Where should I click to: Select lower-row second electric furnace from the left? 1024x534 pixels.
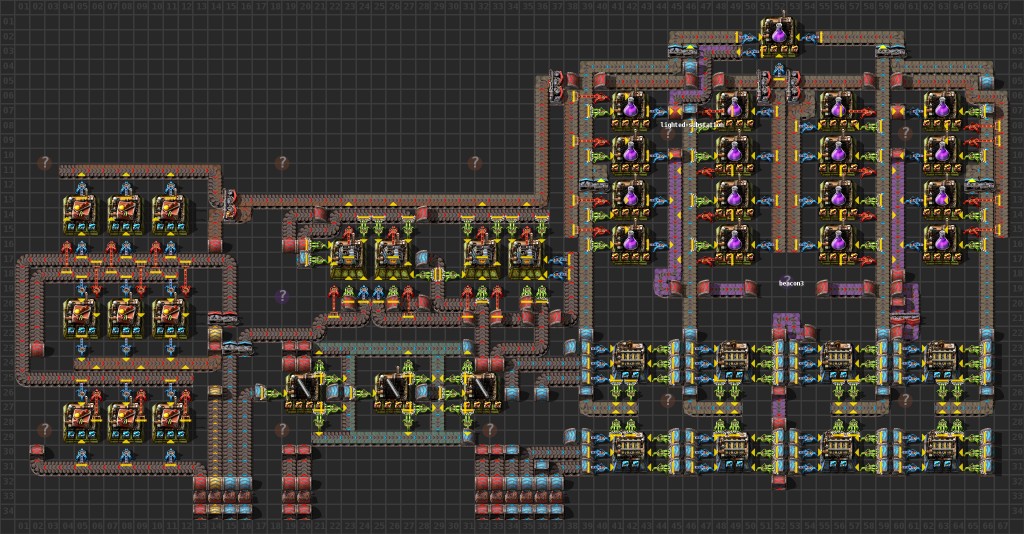pyautogui.click(x=734, y=451)
